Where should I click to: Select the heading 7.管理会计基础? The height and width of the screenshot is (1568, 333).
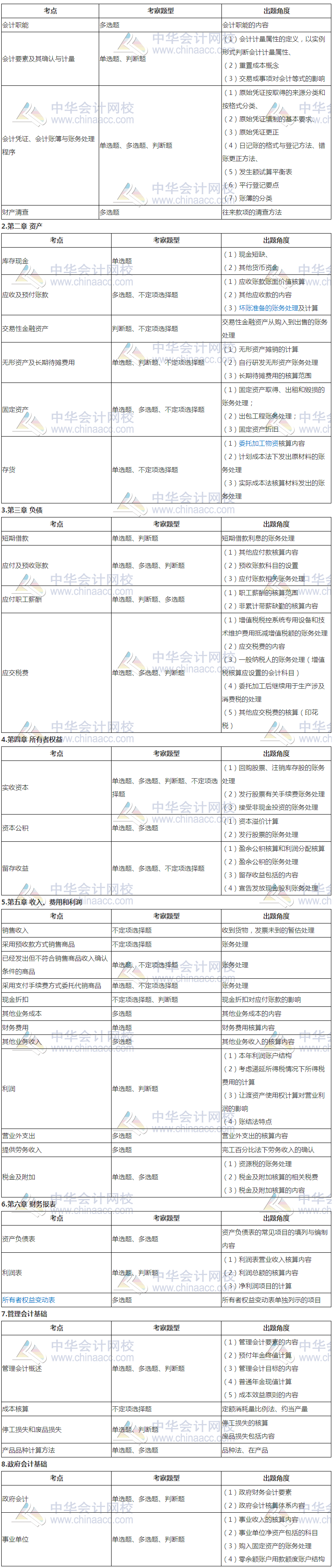[24, 1313]
